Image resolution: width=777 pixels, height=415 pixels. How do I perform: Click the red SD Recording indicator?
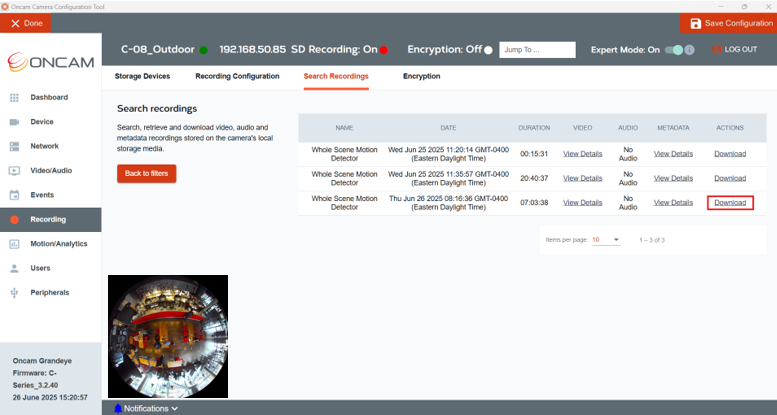(384, 50)
